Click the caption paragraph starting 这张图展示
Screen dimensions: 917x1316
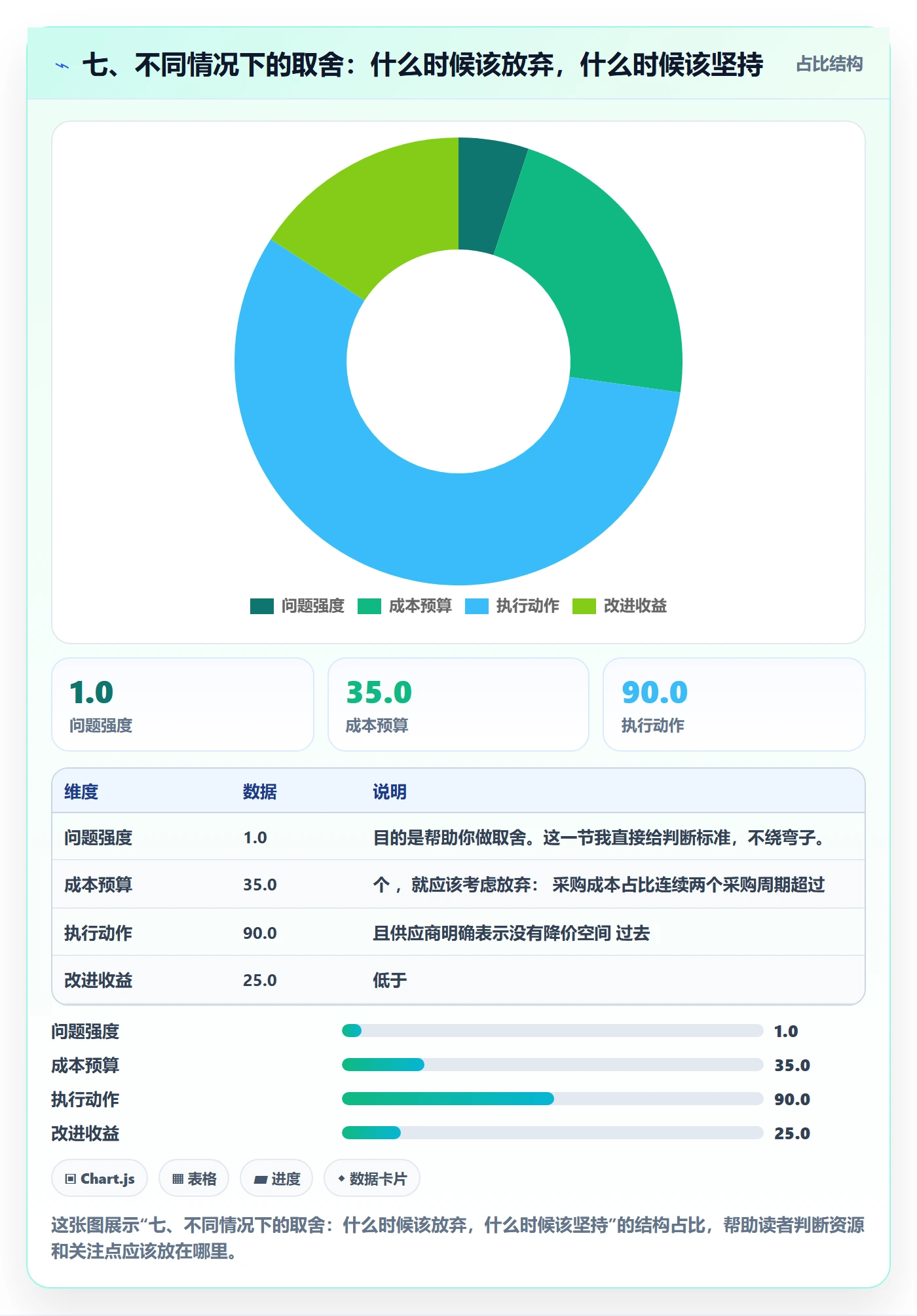pos(458,1238)
